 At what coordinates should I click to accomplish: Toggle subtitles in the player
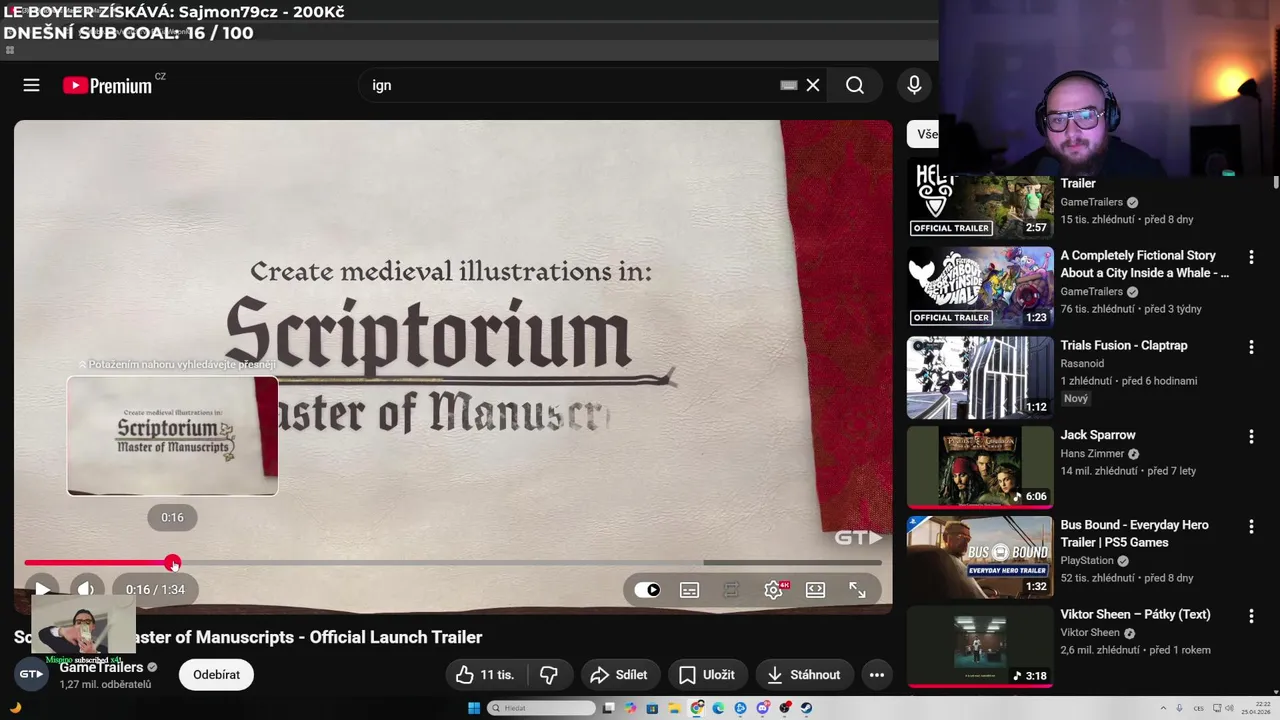(689, 590)
